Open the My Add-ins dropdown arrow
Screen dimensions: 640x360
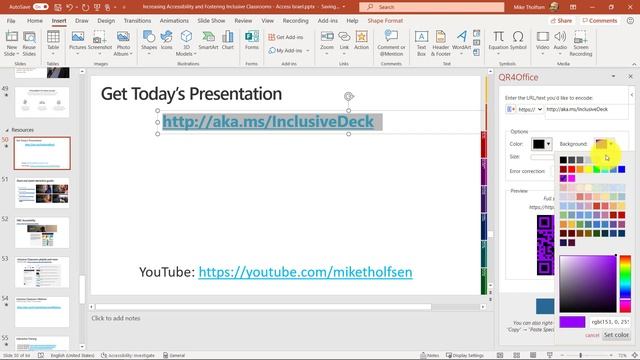[x=308, y=51]
